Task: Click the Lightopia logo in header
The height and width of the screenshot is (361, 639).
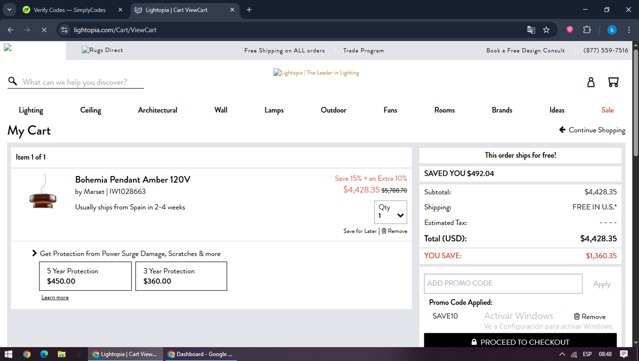Action: [316, 73]
